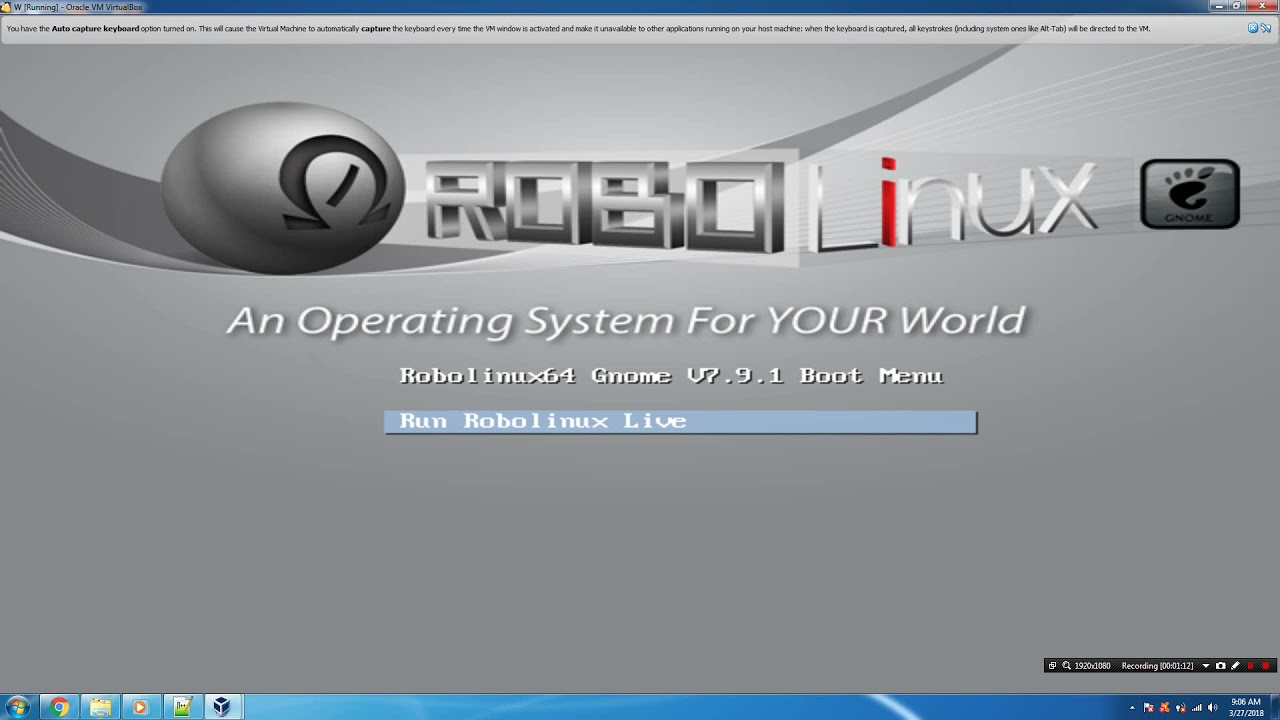Click the recorder fullscreen-mode icon

(1052, 666)
